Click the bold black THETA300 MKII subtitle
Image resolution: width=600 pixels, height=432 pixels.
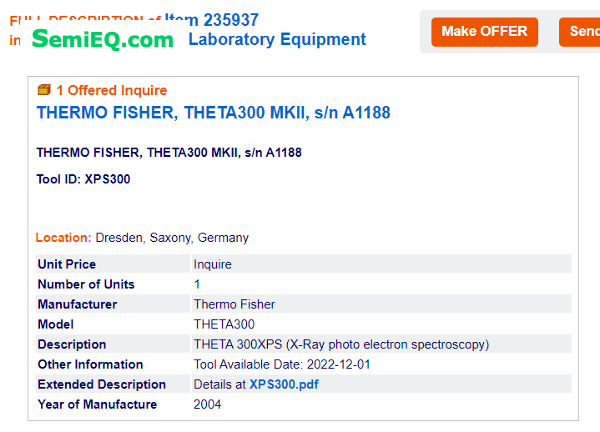pyautogui.click(x=169, y=153)
